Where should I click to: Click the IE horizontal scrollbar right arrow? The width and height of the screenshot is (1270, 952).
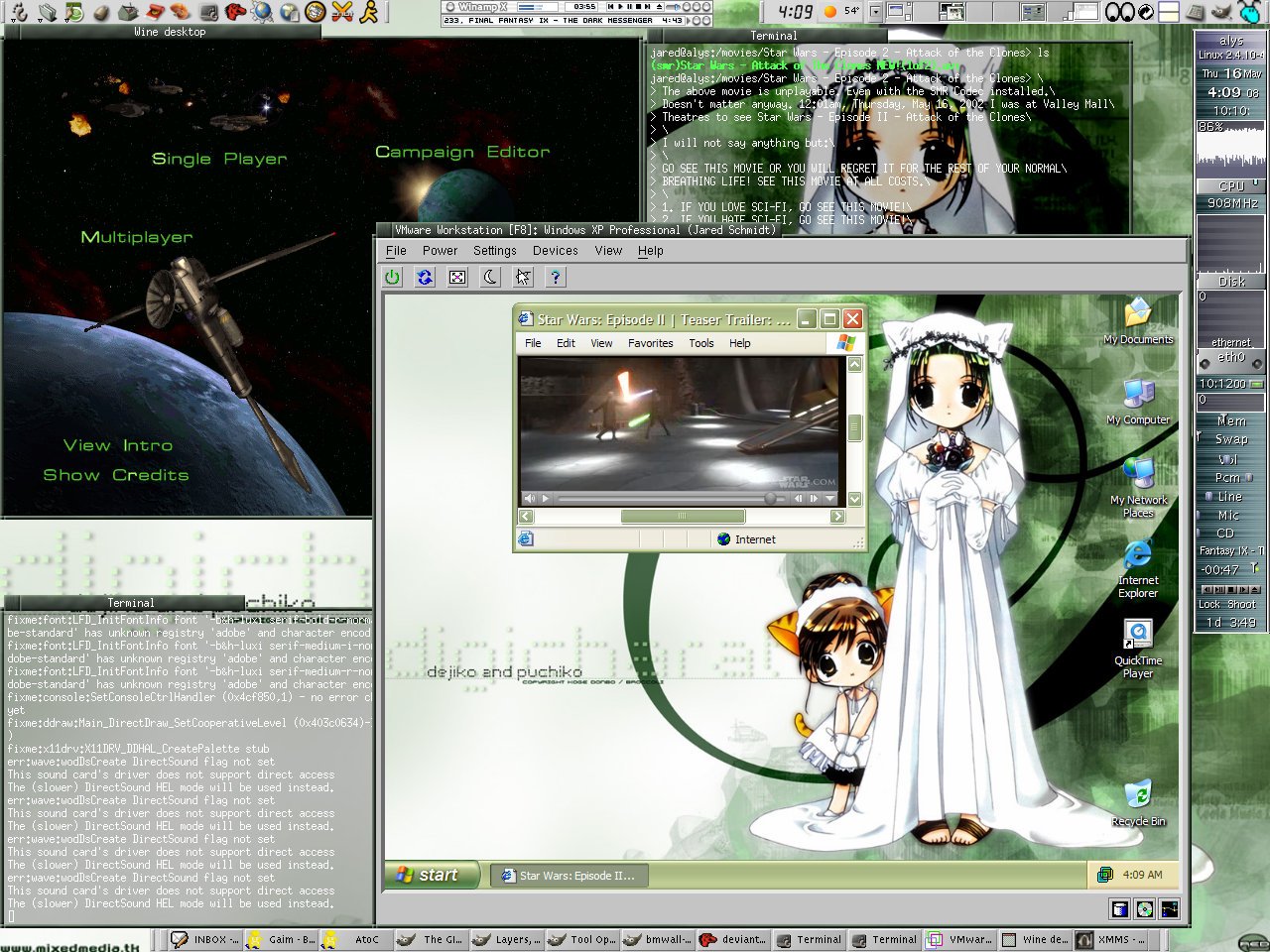[x=837, y=516]
